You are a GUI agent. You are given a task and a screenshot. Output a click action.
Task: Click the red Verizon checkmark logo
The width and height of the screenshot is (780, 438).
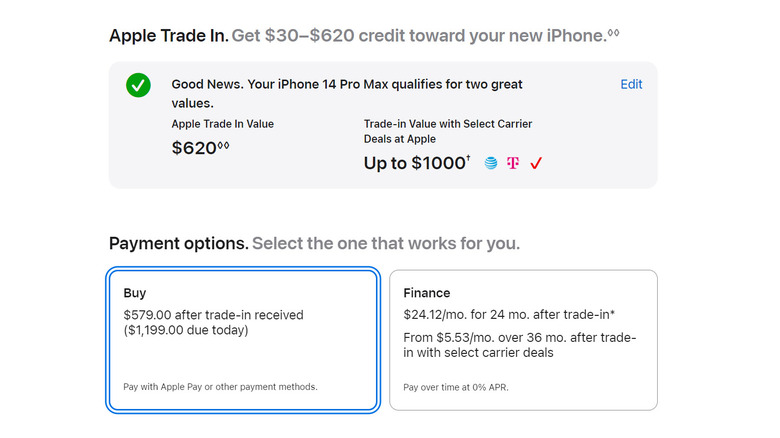[x=536, y=163]
